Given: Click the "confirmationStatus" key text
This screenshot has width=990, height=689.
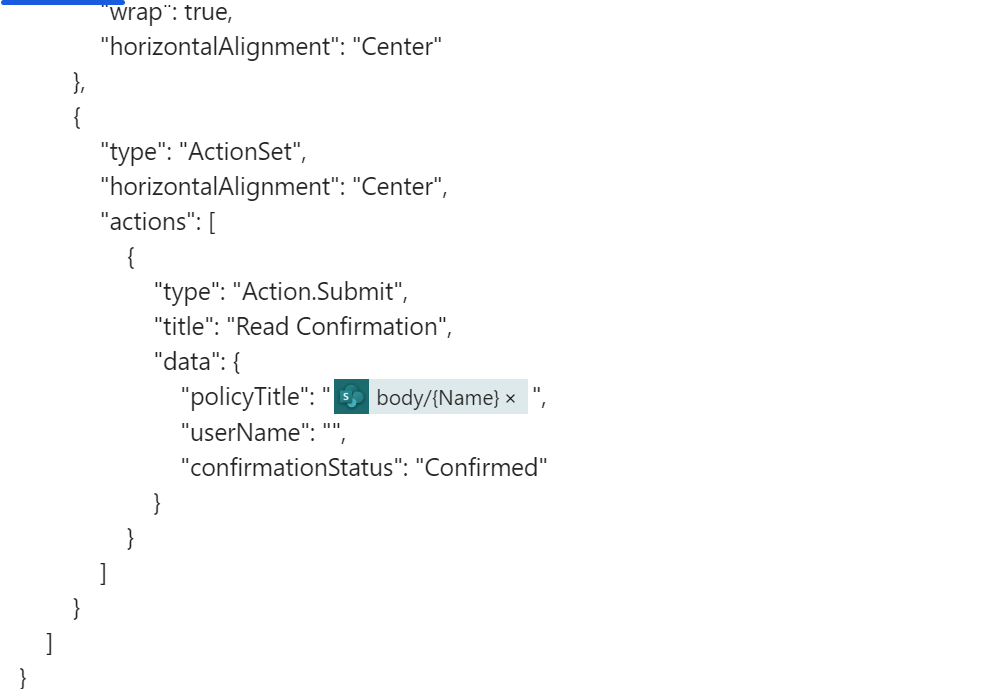Looking at the screenshot, I should (x=288, y=468).
